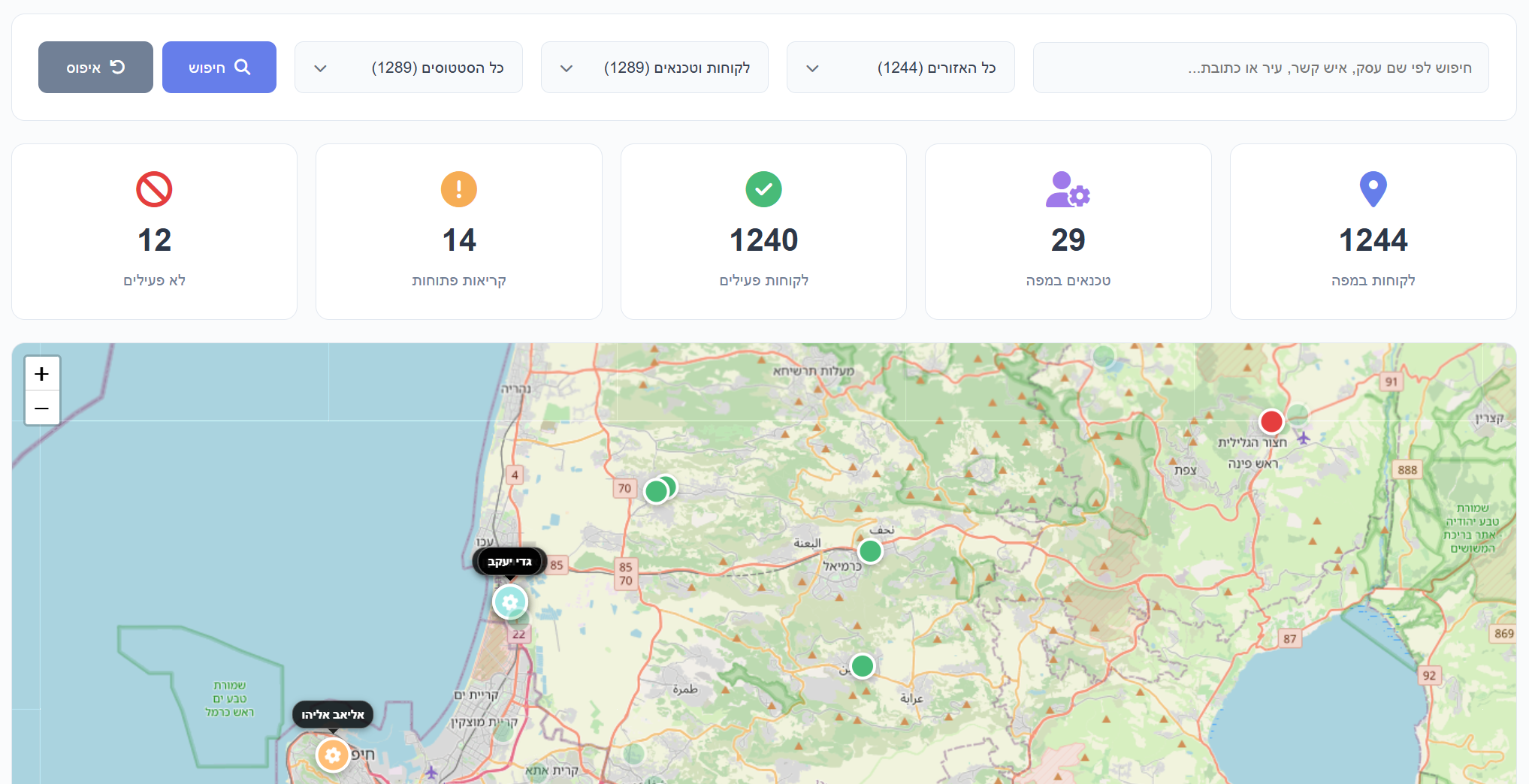Click the red prohibited icon on the לא פעילים card
The height and width of the screenshot is (784, 1529).
(x=154, y=189)
